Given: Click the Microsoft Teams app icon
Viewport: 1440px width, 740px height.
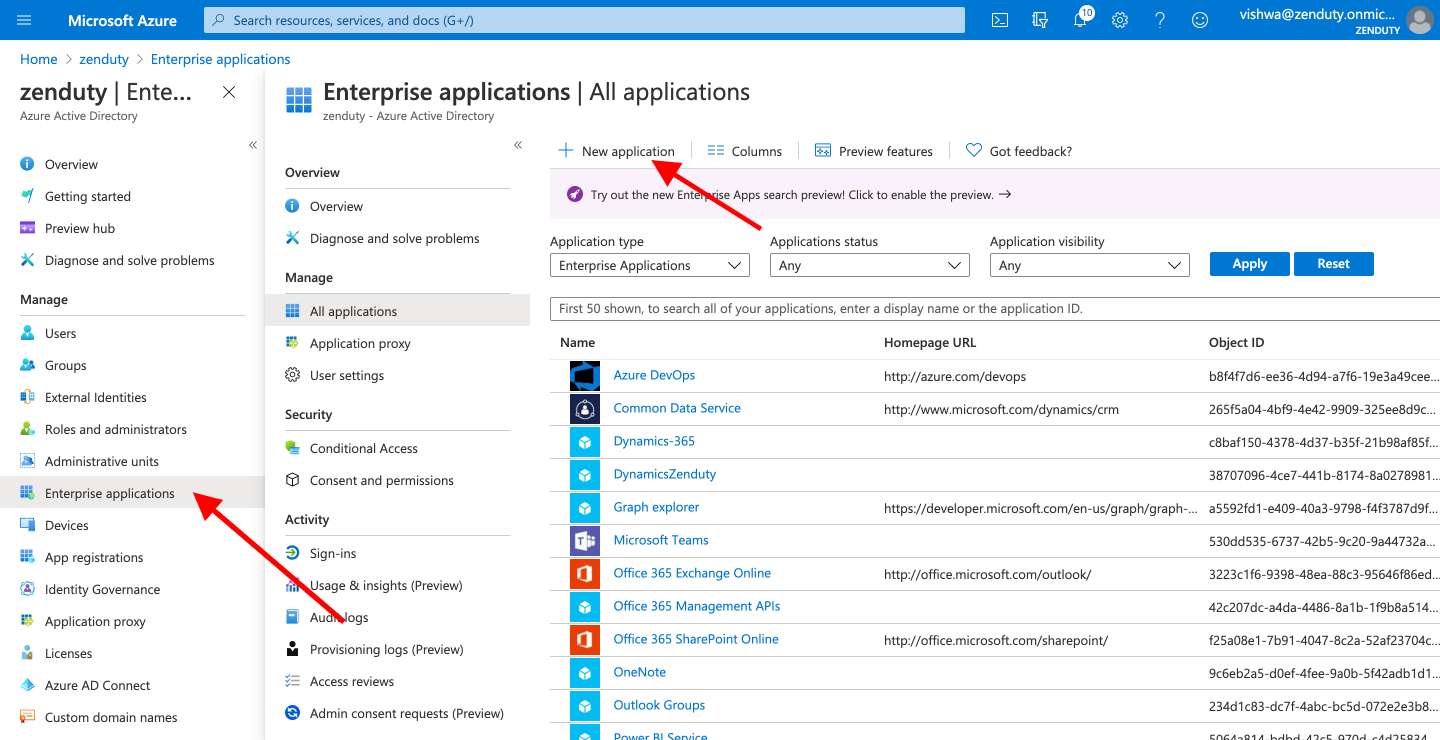Looking at the screenshot, I should 584,541.
